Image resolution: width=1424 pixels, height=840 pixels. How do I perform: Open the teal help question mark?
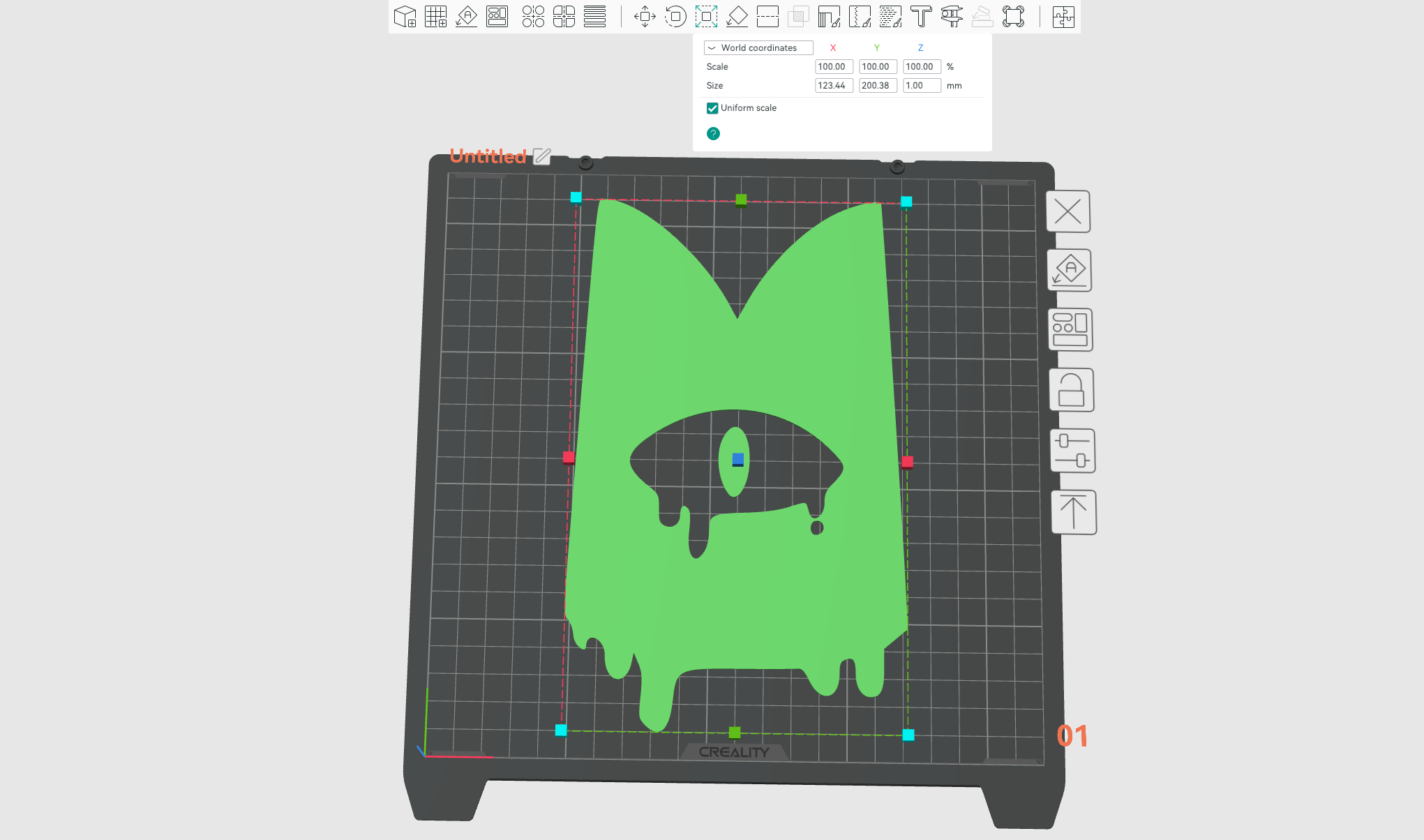click(x=713, y=134)
